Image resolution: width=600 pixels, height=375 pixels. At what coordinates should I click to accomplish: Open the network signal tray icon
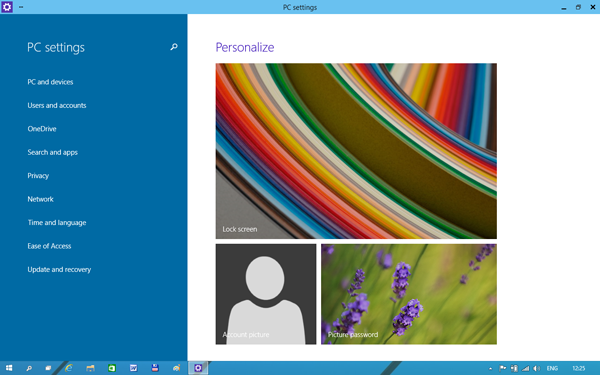[x=526, y=368]
